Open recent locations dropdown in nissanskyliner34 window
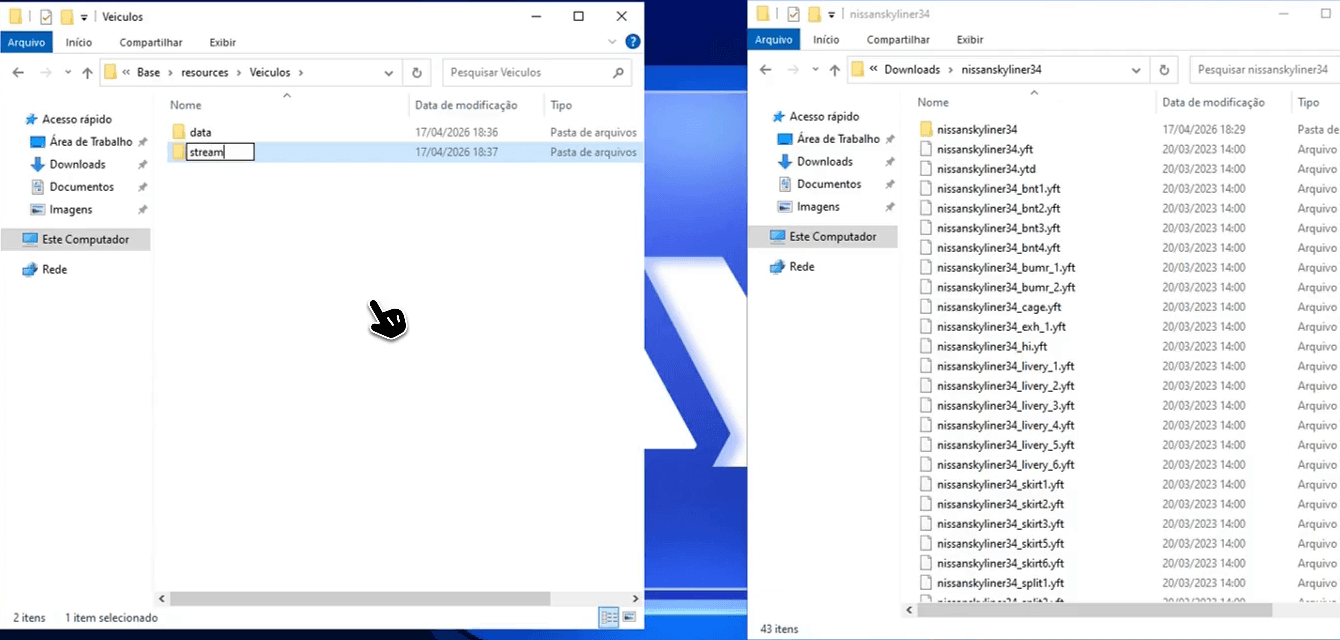 point(815,70)
